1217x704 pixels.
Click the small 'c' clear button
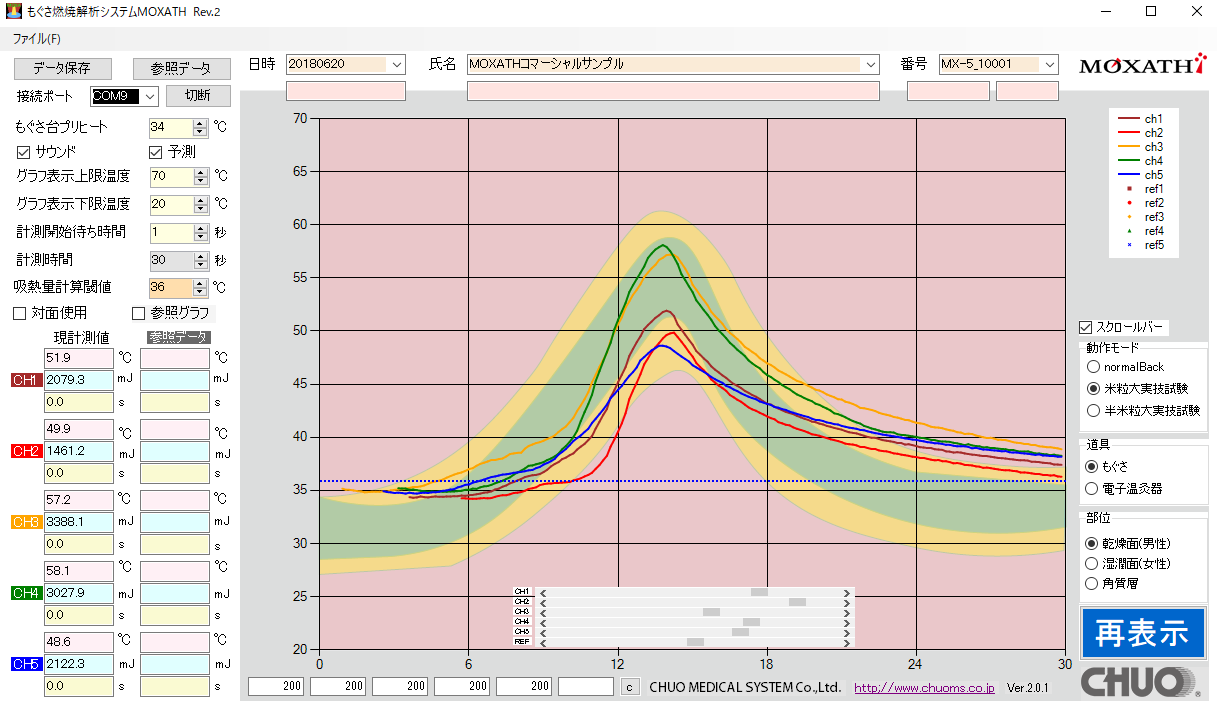tap(629, 687)
